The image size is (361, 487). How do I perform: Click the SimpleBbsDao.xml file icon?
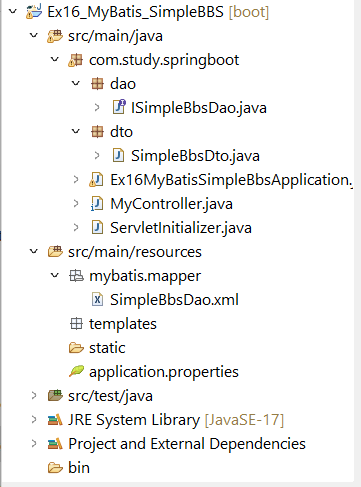97,299
